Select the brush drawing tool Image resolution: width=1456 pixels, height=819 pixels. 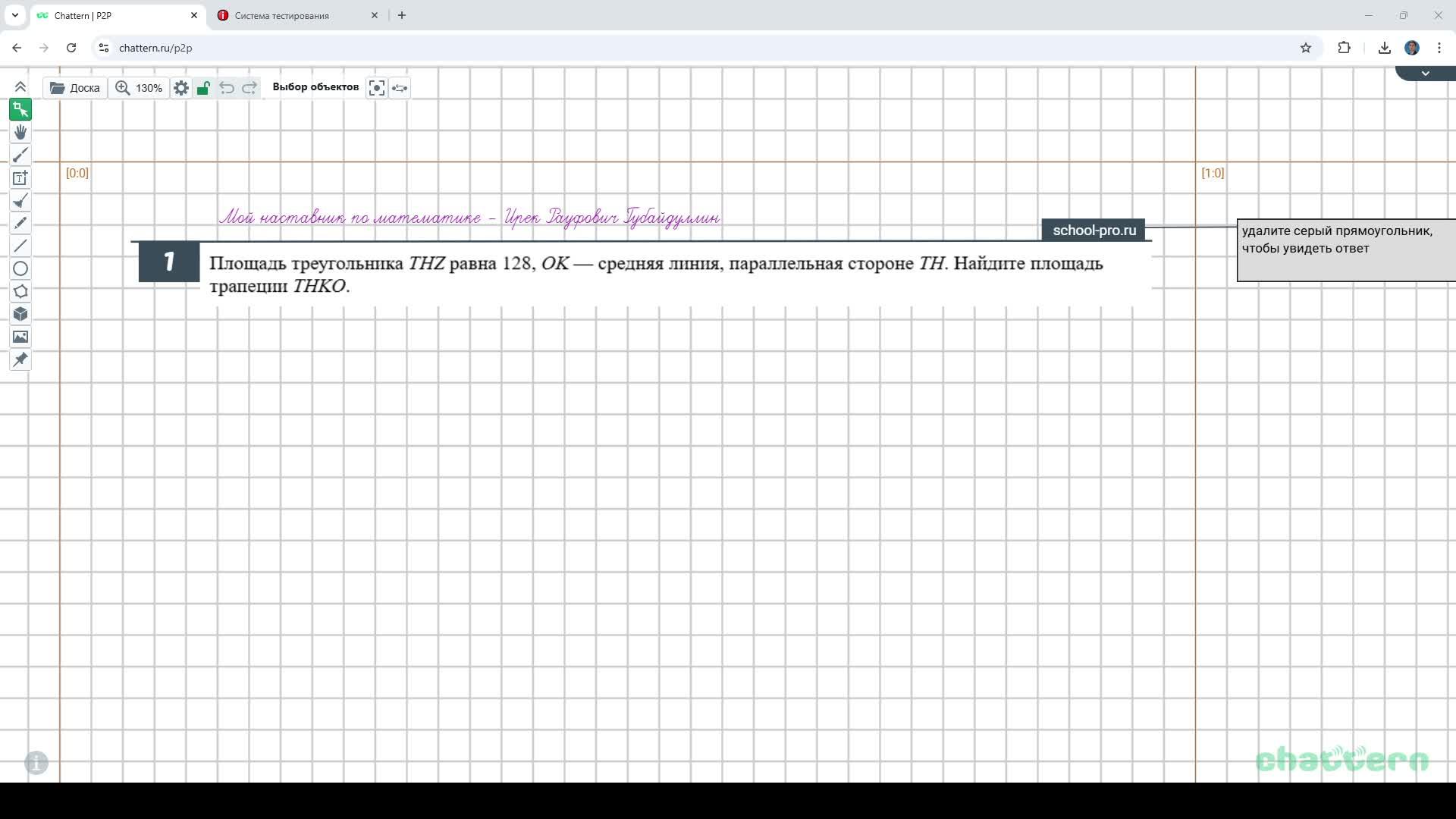20,155
